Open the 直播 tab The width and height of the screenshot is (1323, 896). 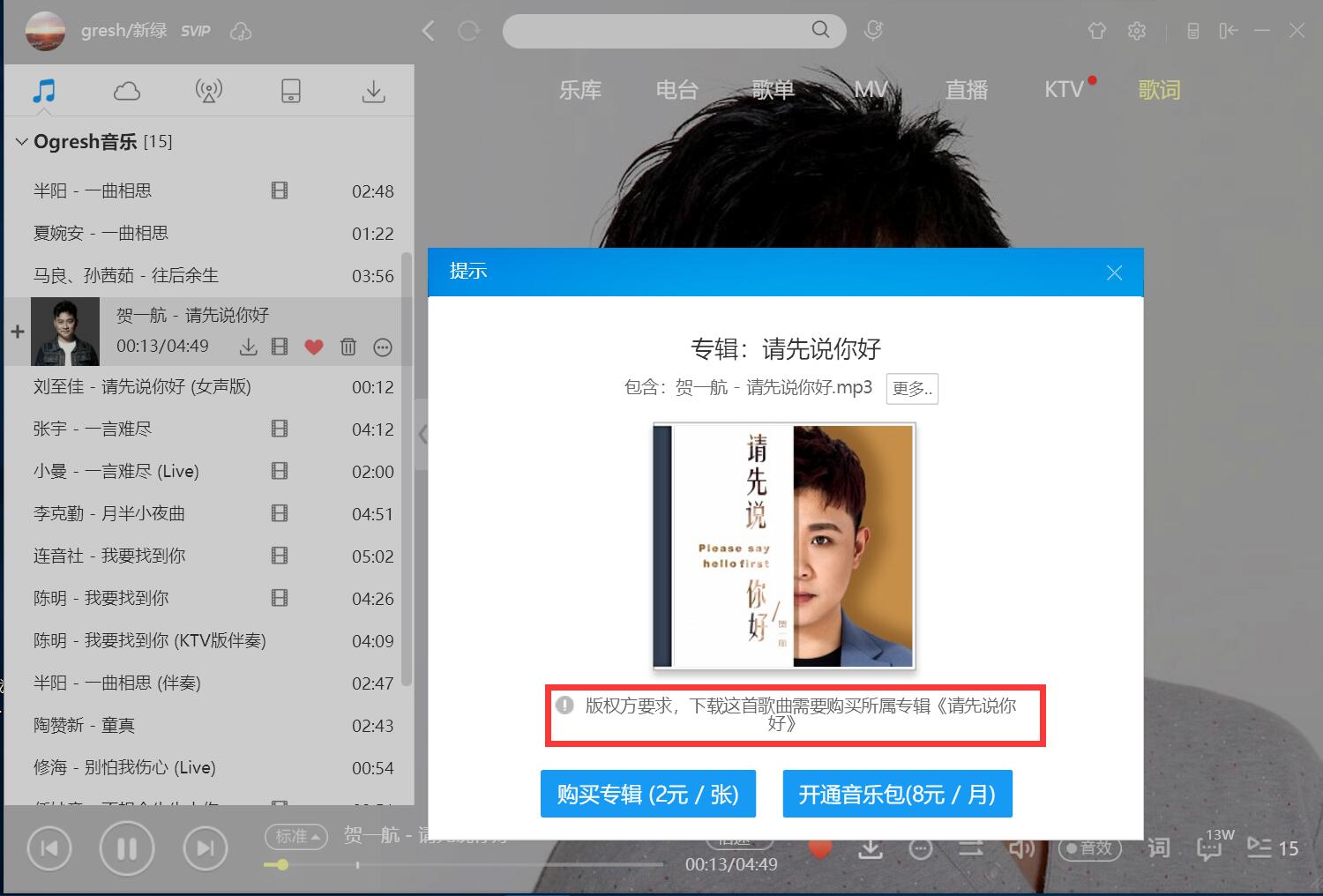(x=967, y=90)
